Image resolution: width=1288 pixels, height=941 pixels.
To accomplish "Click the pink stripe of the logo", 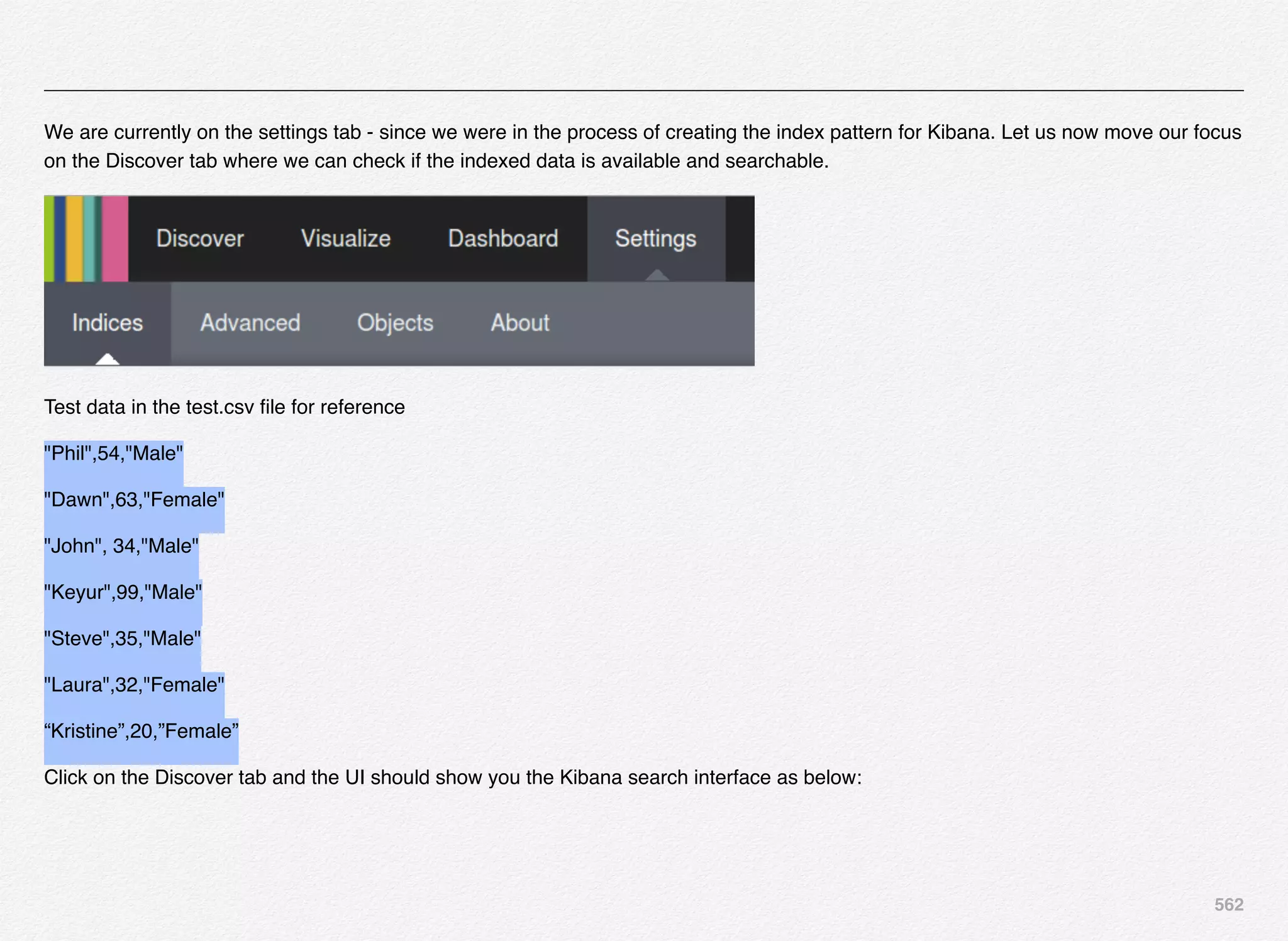I will click(x=115, y=238).
